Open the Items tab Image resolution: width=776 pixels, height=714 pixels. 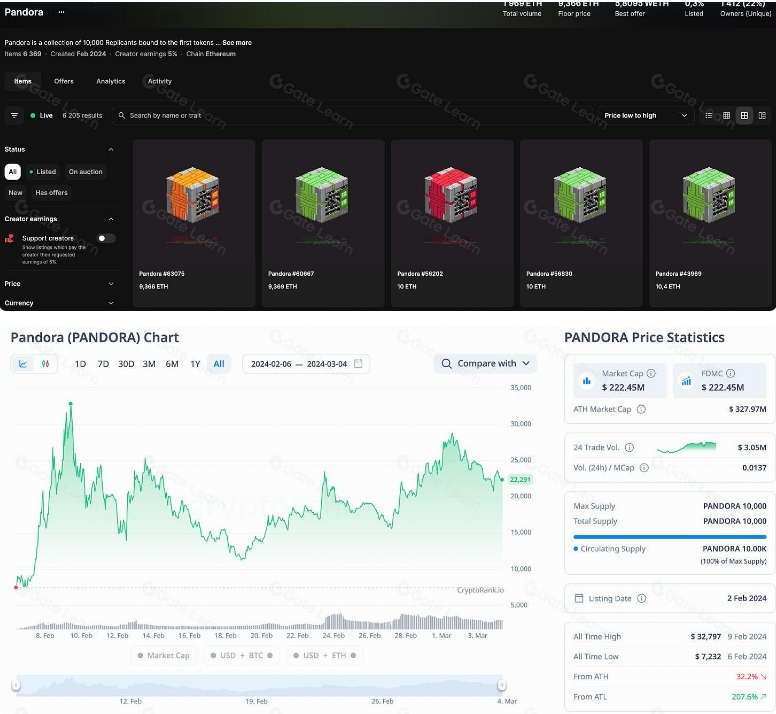tap(23, 81)
